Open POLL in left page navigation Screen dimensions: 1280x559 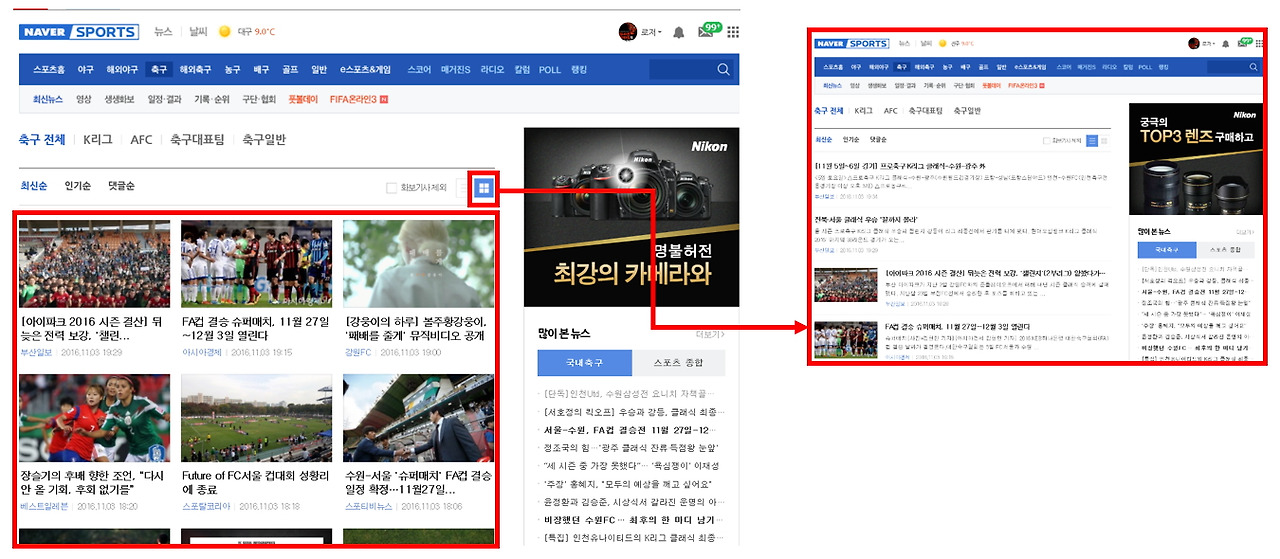pyautogui.click(x=549, y=69)
